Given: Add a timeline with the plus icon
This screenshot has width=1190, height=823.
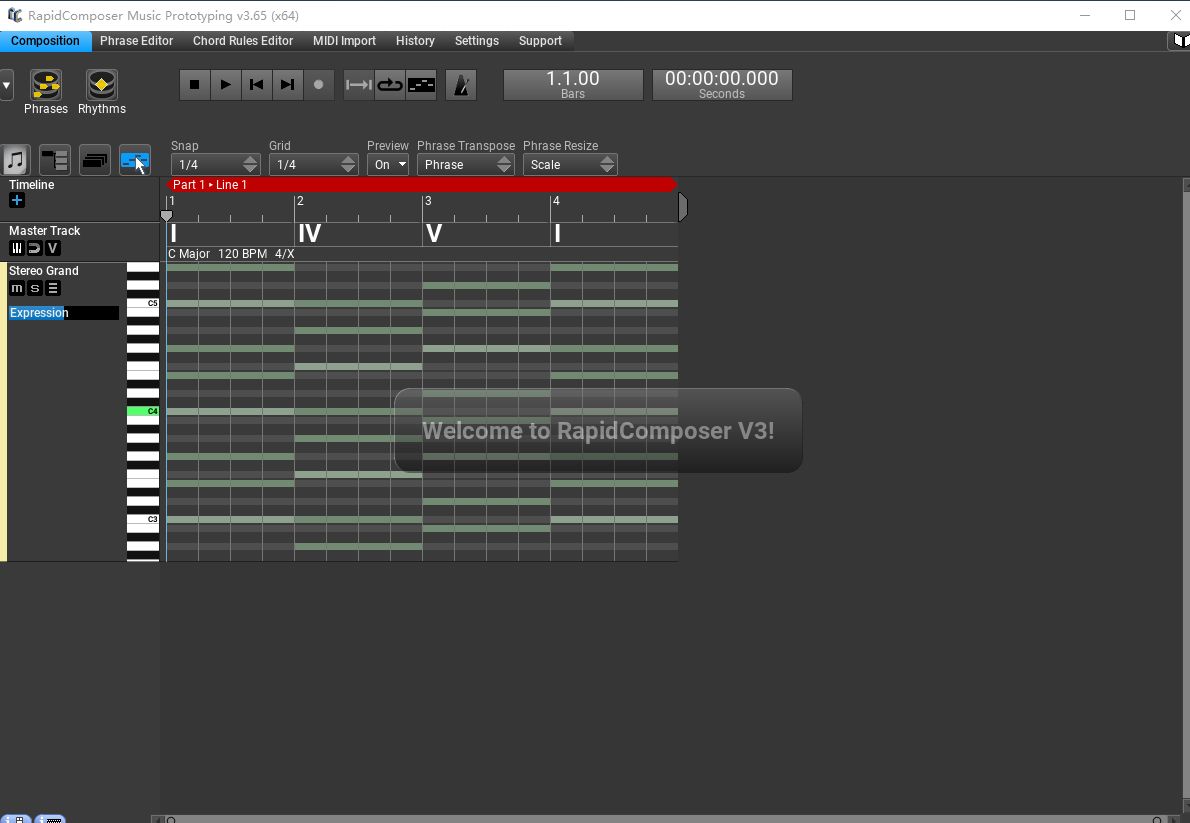Looking at the screenshot, I should pyautogui.click(x=17, y=200).
